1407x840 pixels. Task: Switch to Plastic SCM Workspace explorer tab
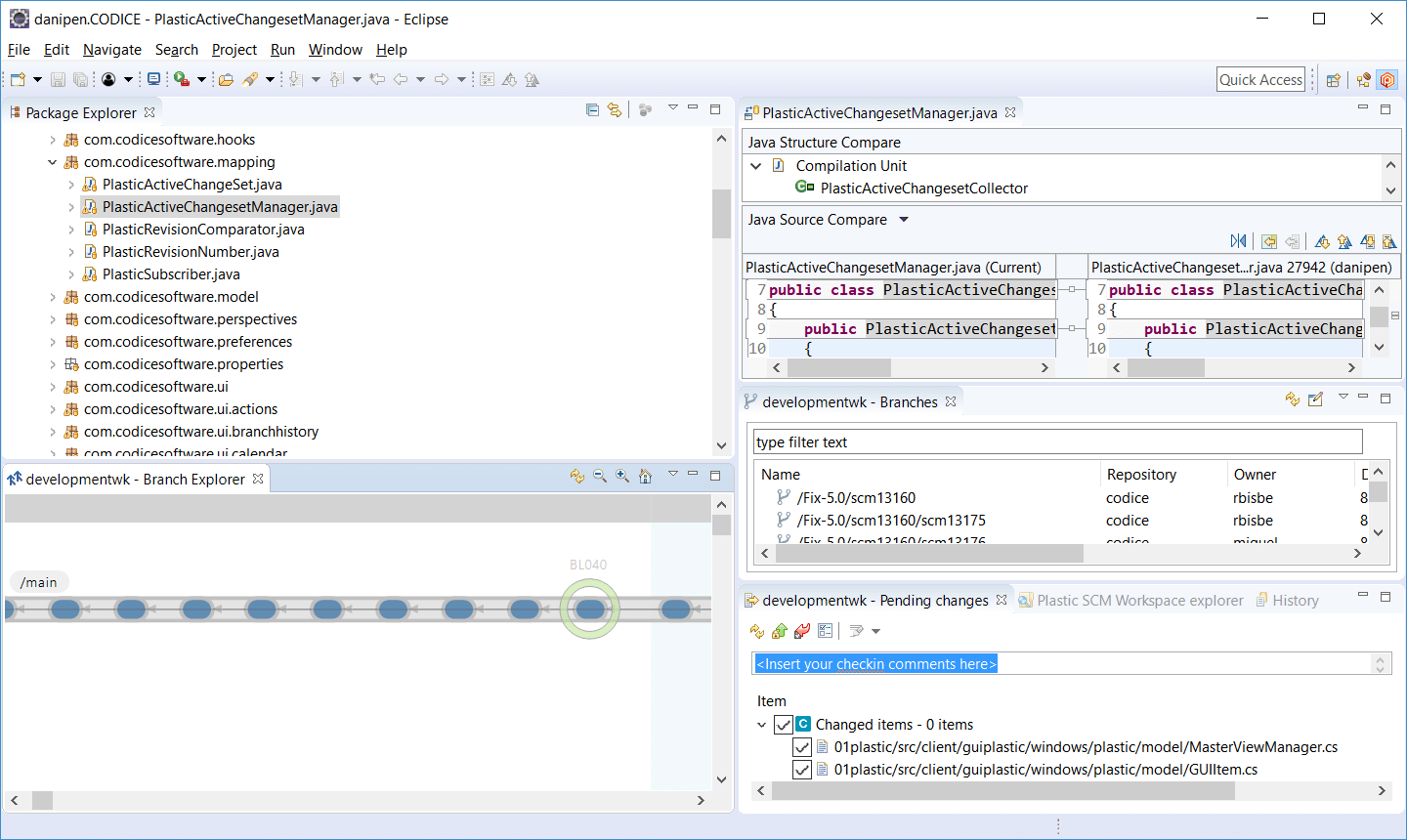coord(1131,601)
